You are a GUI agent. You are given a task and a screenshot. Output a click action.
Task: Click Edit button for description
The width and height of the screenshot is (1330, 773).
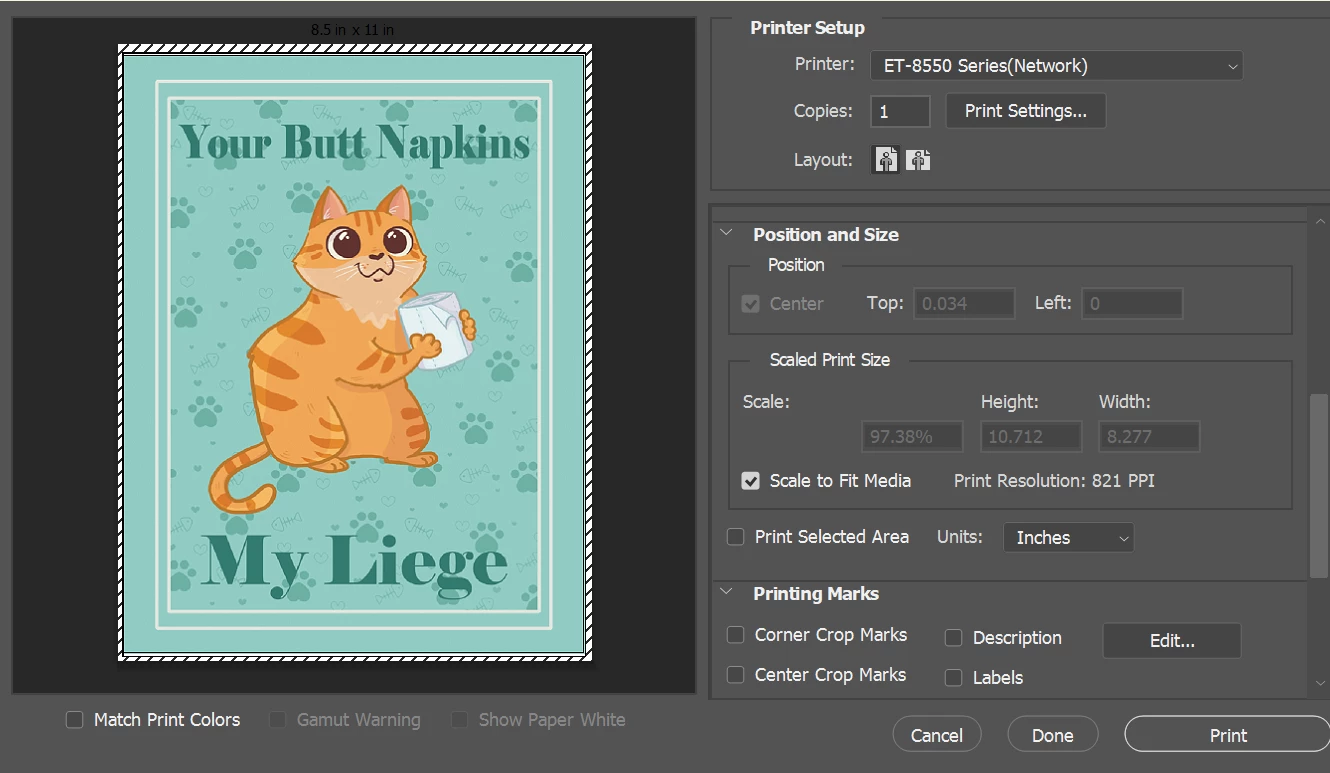pos(1172,641)
